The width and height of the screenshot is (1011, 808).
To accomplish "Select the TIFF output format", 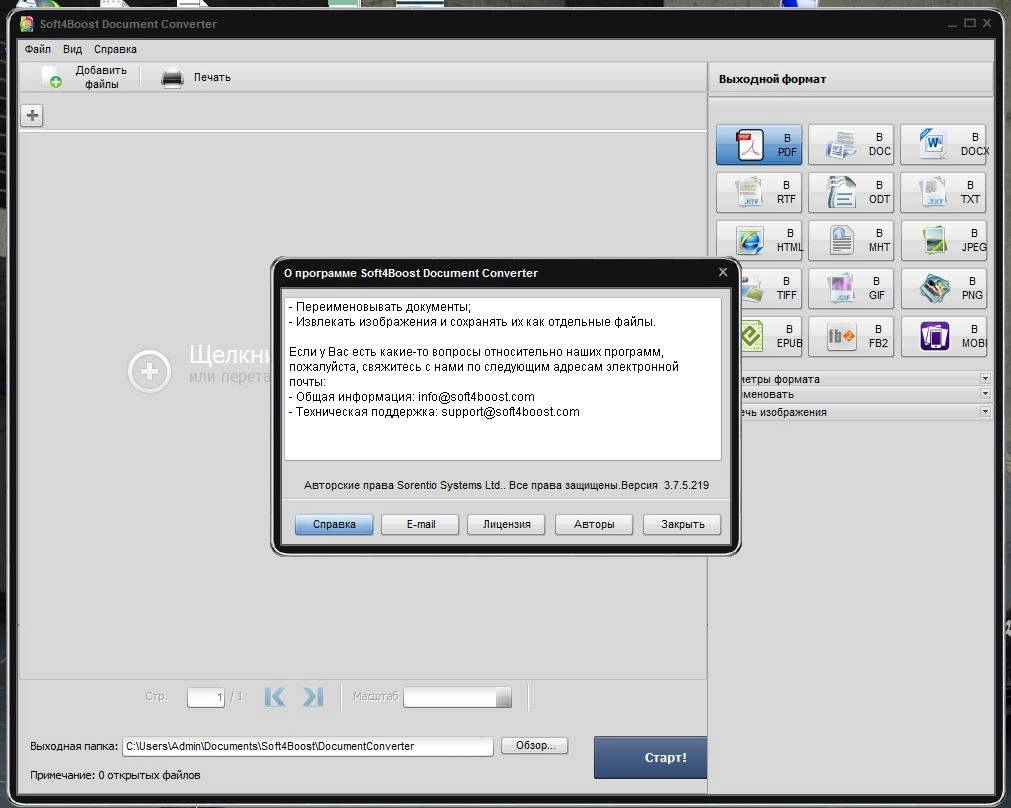I will click(771, 288).
